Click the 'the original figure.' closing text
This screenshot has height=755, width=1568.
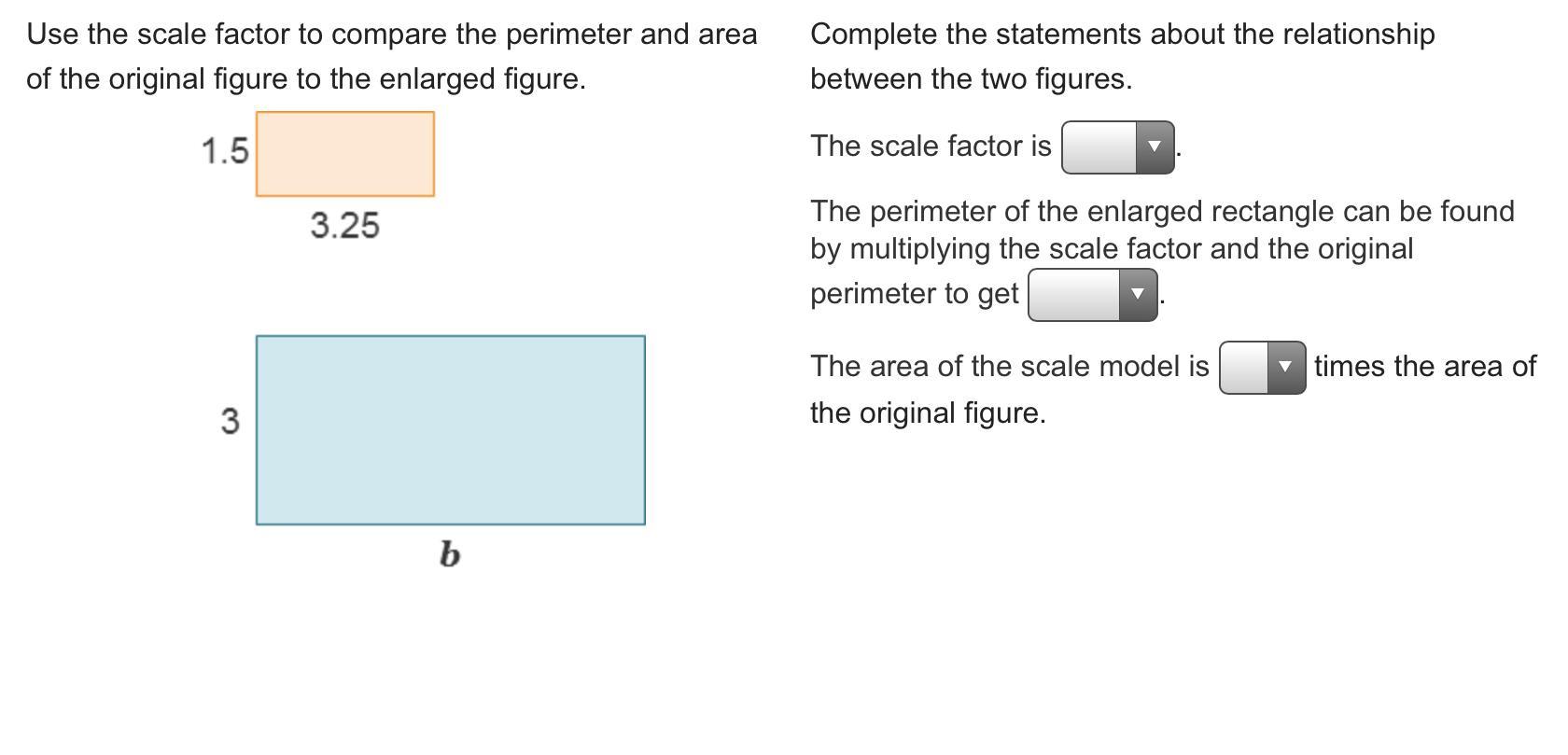pos(928,413)
